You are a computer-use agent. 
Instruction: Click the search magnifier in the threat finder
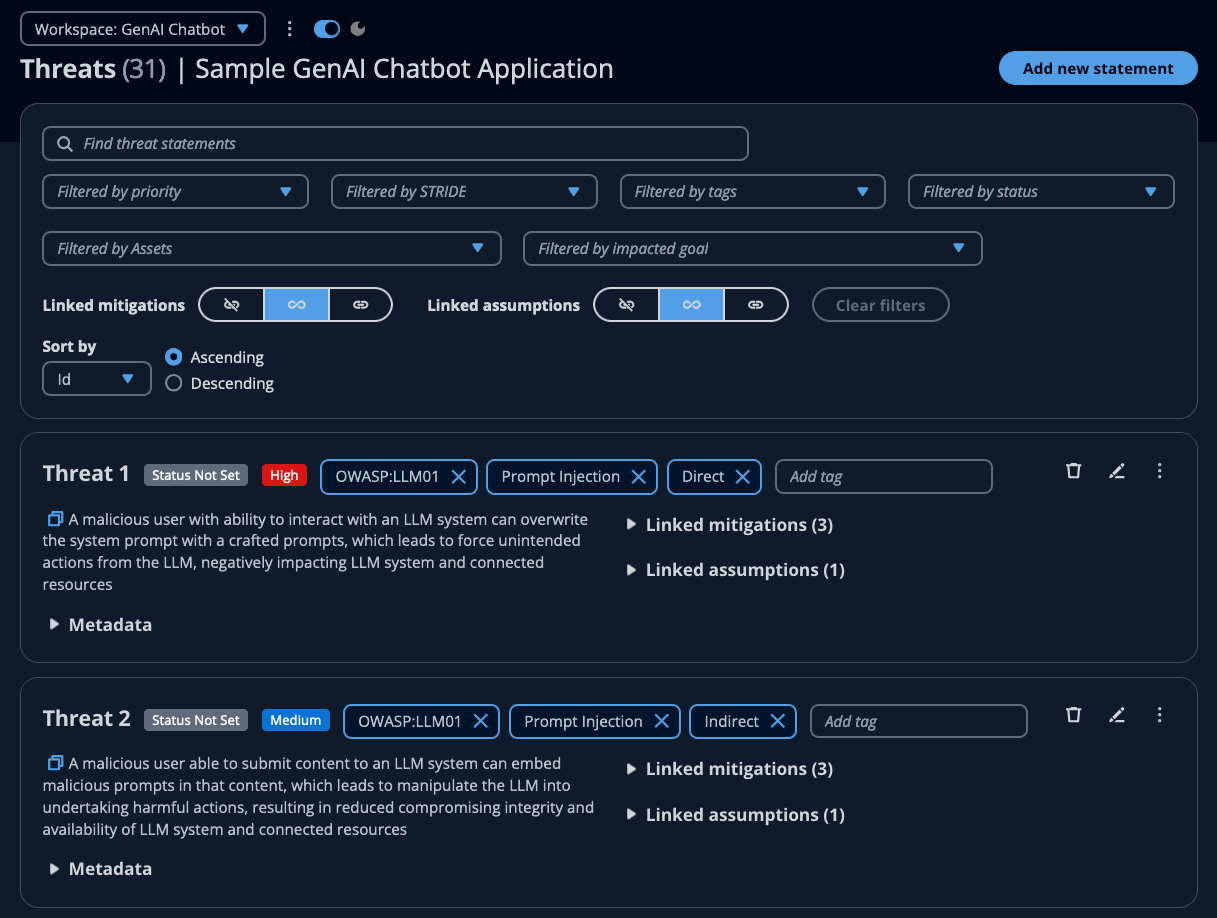pos(64,143)
